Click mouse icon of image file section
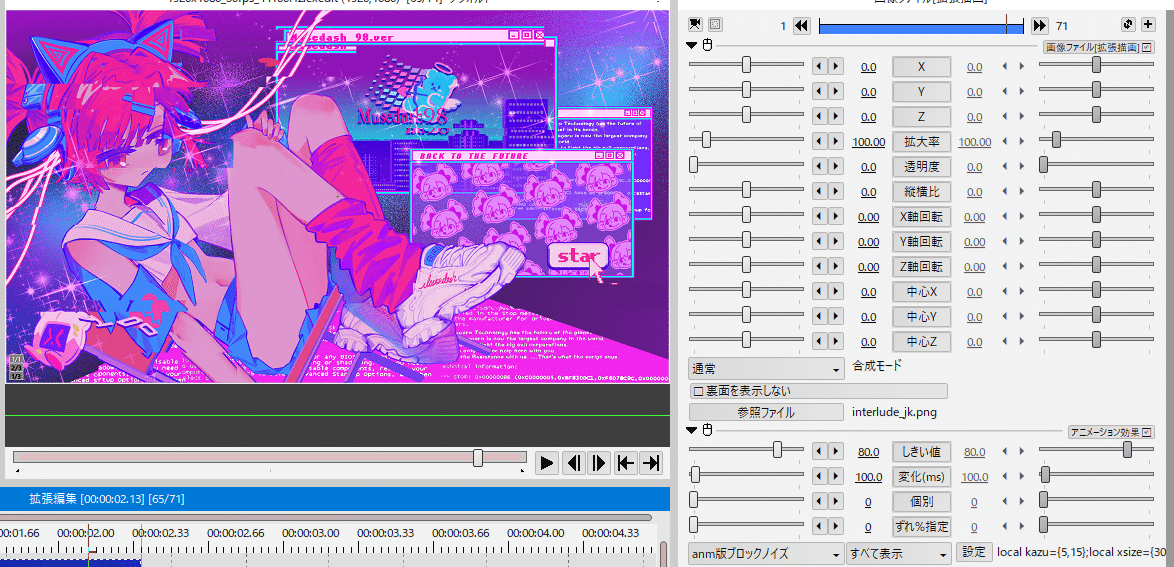The height and width of the screenshot is (567, 1174). [x=707, y=46]
